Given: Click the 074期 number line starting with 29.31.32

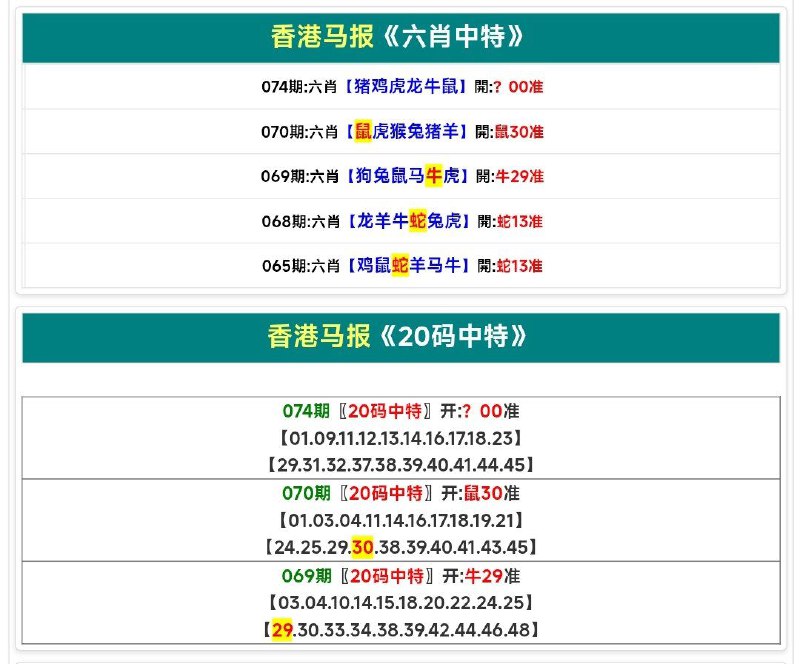Looking at the screenshot, I should [401, 465].
